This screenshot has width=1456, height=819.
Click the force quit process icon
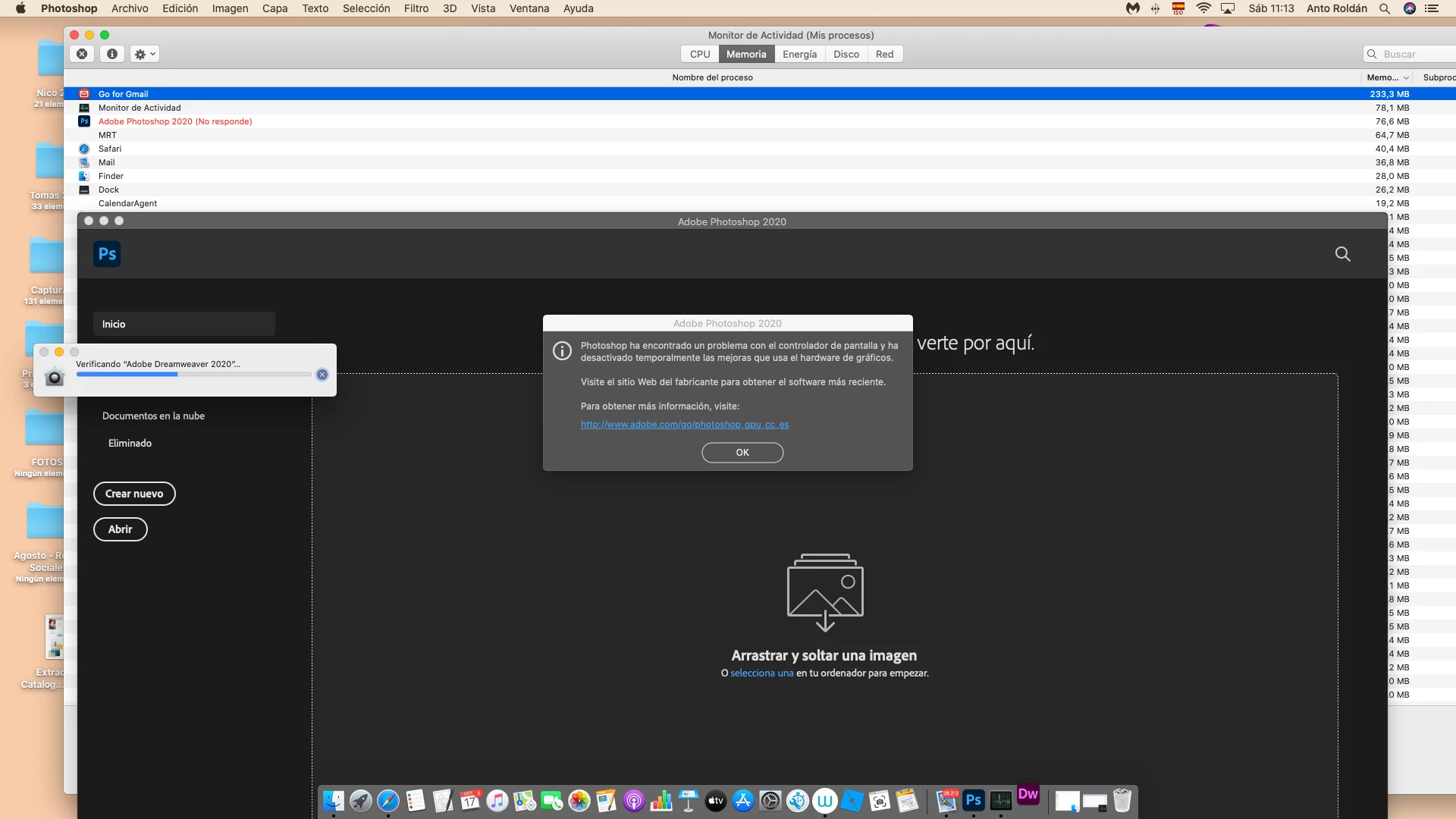tap(82, 54)
